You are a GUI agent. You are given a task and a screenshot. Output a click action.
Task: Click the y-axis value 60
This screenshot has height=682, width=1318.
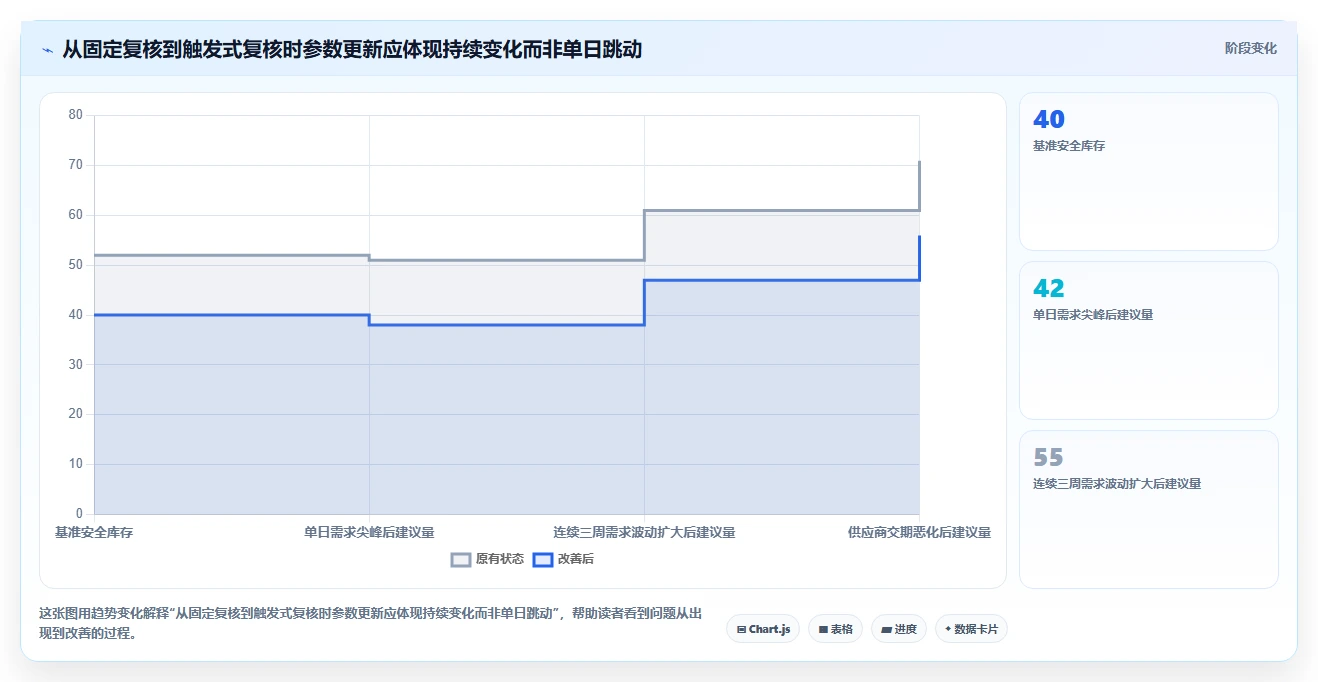(x=76, y=215)
